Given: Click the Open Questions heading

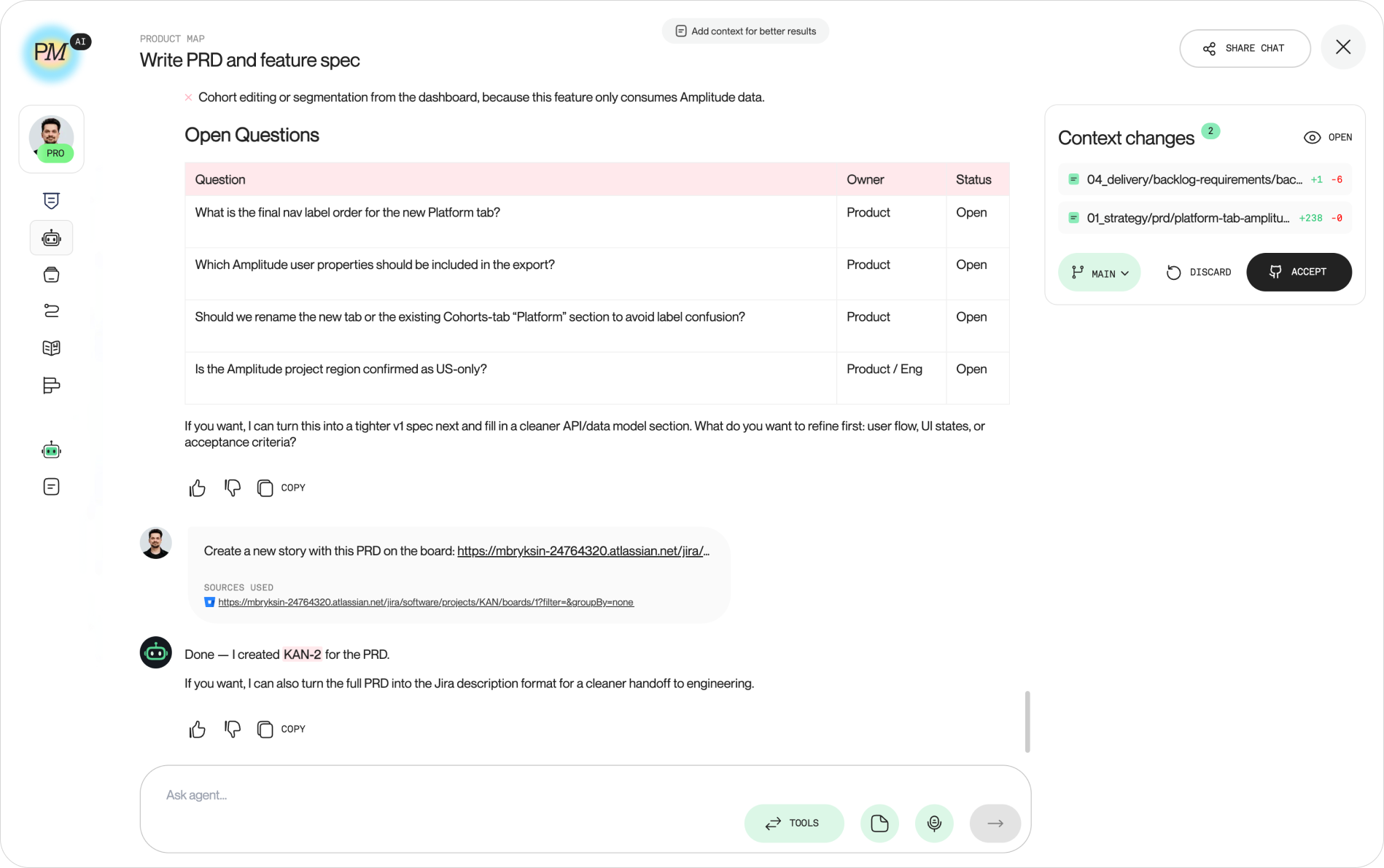Looking at the screenshot, I should [x=252, y=135].
